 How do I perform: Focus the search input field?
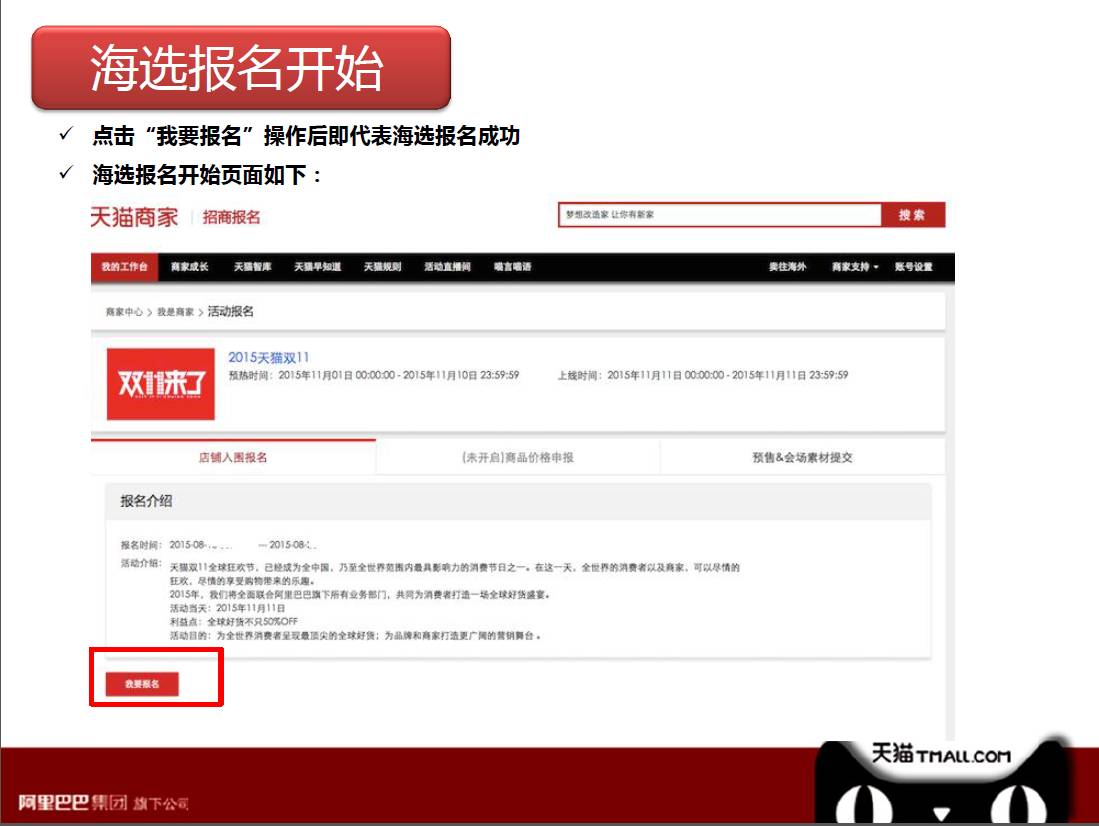coord(720,215)
